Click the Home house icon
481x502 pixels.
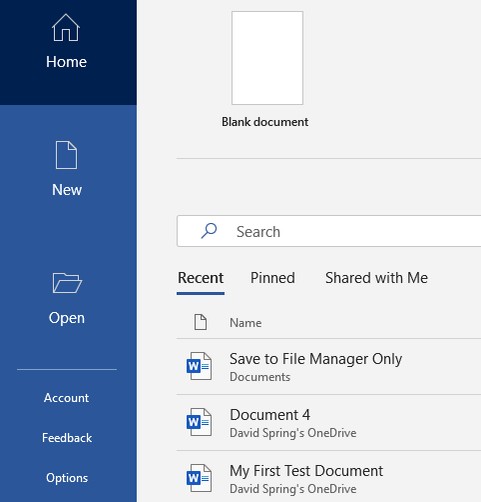pyautogui.click(x=66, y=28)
